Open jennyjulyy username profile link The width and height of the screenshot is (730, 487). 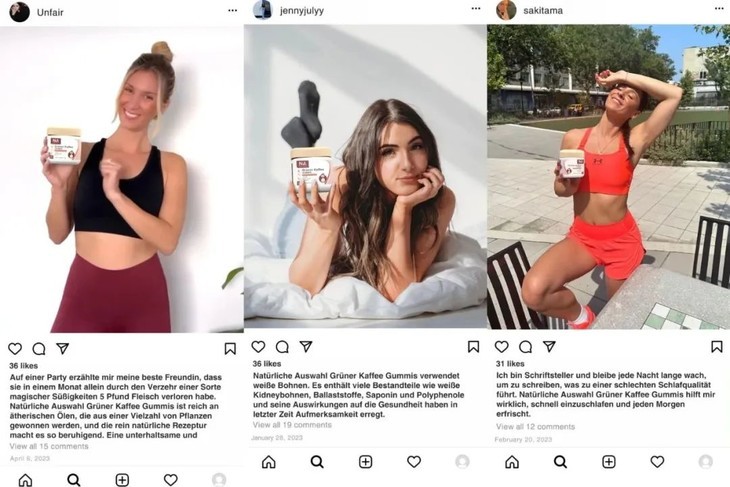302,10
